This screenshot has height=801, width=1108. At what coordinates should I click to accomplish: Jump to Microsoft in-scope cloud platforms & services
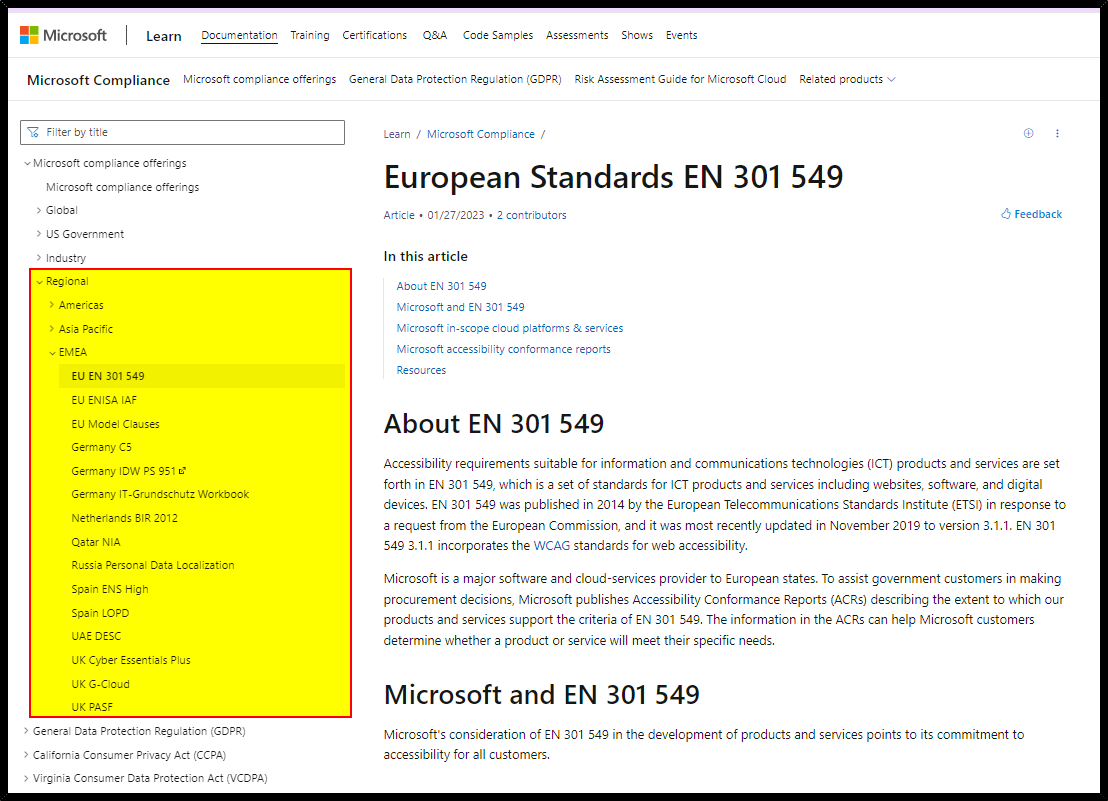pyautogui.click(x=509, y=328)
